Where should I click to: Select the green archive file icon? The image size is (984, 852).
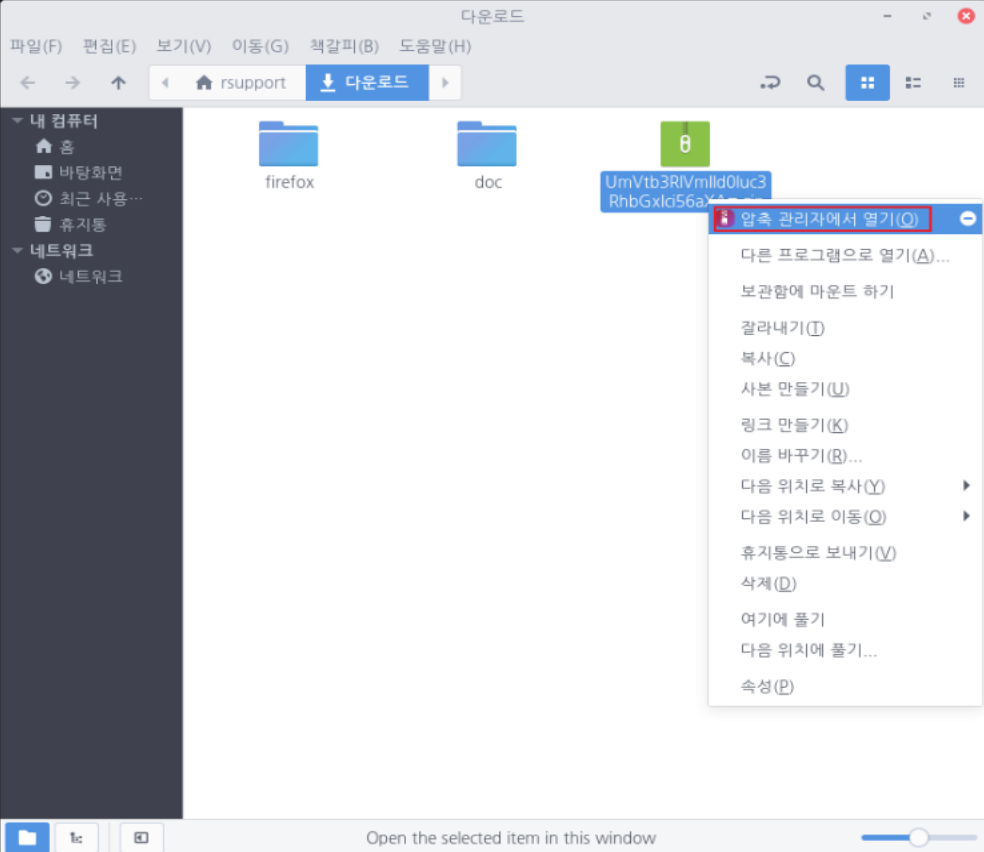coord(685,144)
